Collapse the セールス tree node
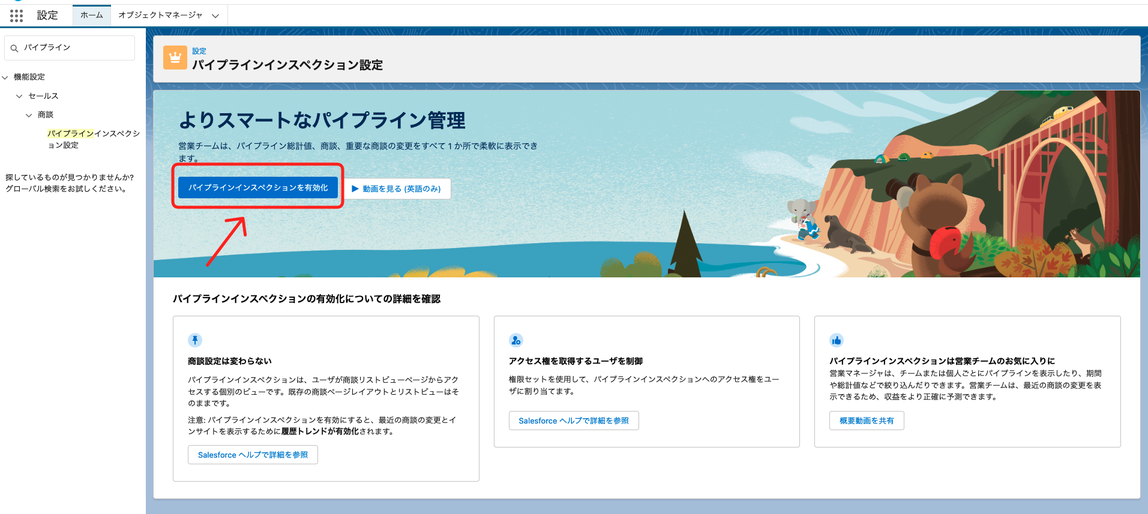1148x514 pixels. pyautogui.click(x=19, y=96)
